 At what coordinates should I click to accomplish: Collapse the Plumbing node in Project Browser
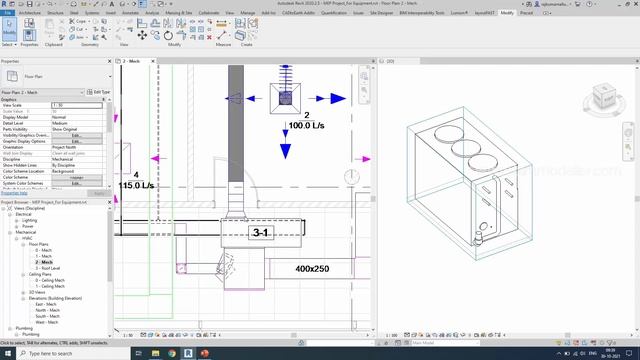tap(10, 328)
